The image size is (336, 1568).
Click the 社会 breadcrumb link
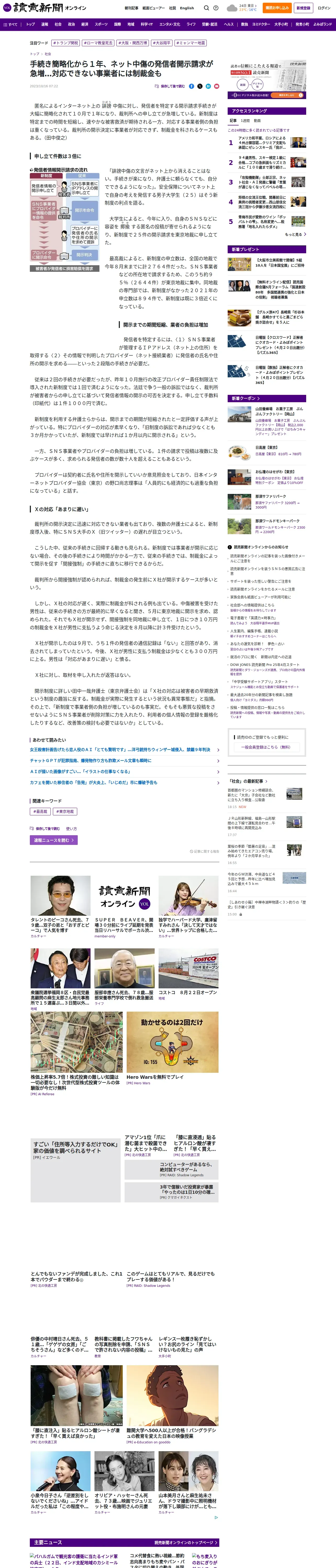(x=48, y=54)
